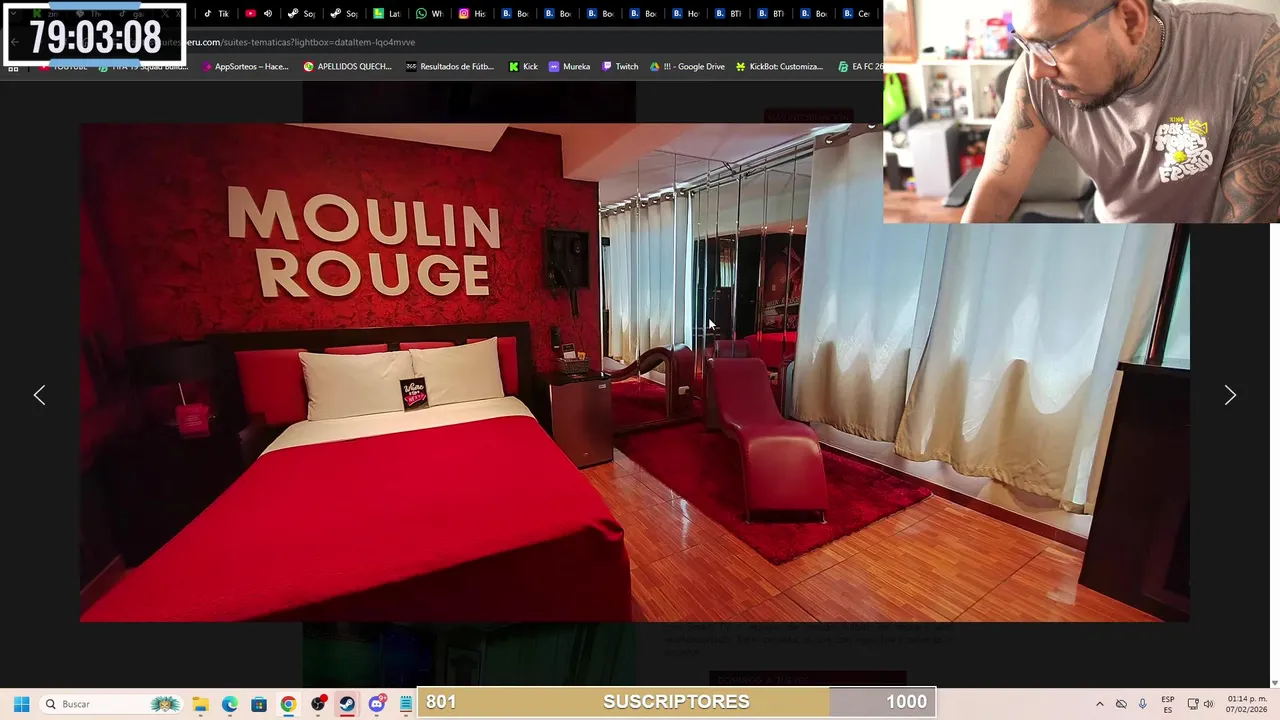This screenshot has height=720, width=1280.
Task: Open the Windows Start menu
Action: point(21,704)
